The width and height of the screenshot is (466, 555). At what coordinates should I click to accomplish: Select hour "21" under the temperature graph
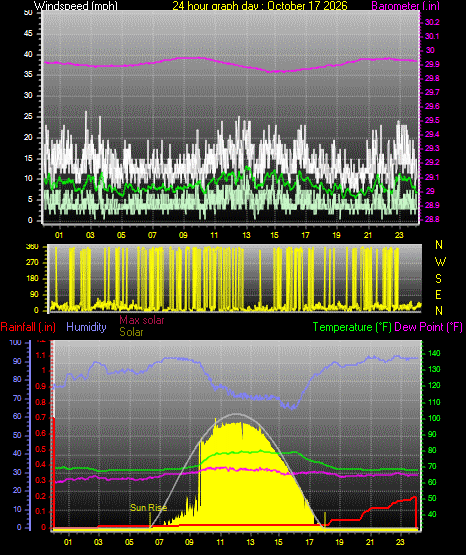click(370, 542)
